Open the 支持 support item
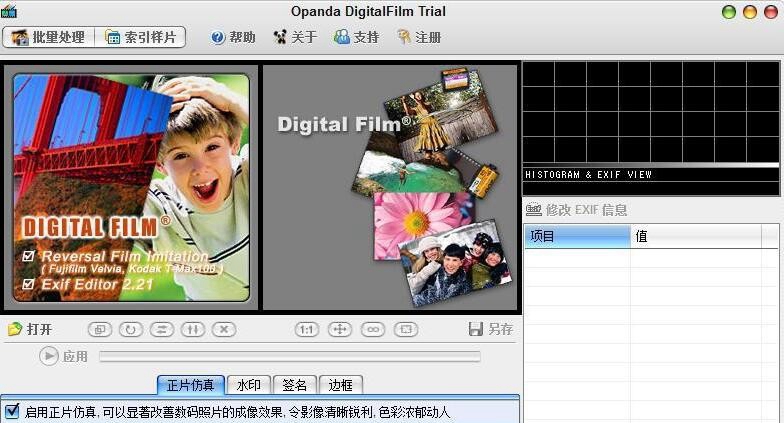This screenshot has height=423, width=784. (356, 37)
